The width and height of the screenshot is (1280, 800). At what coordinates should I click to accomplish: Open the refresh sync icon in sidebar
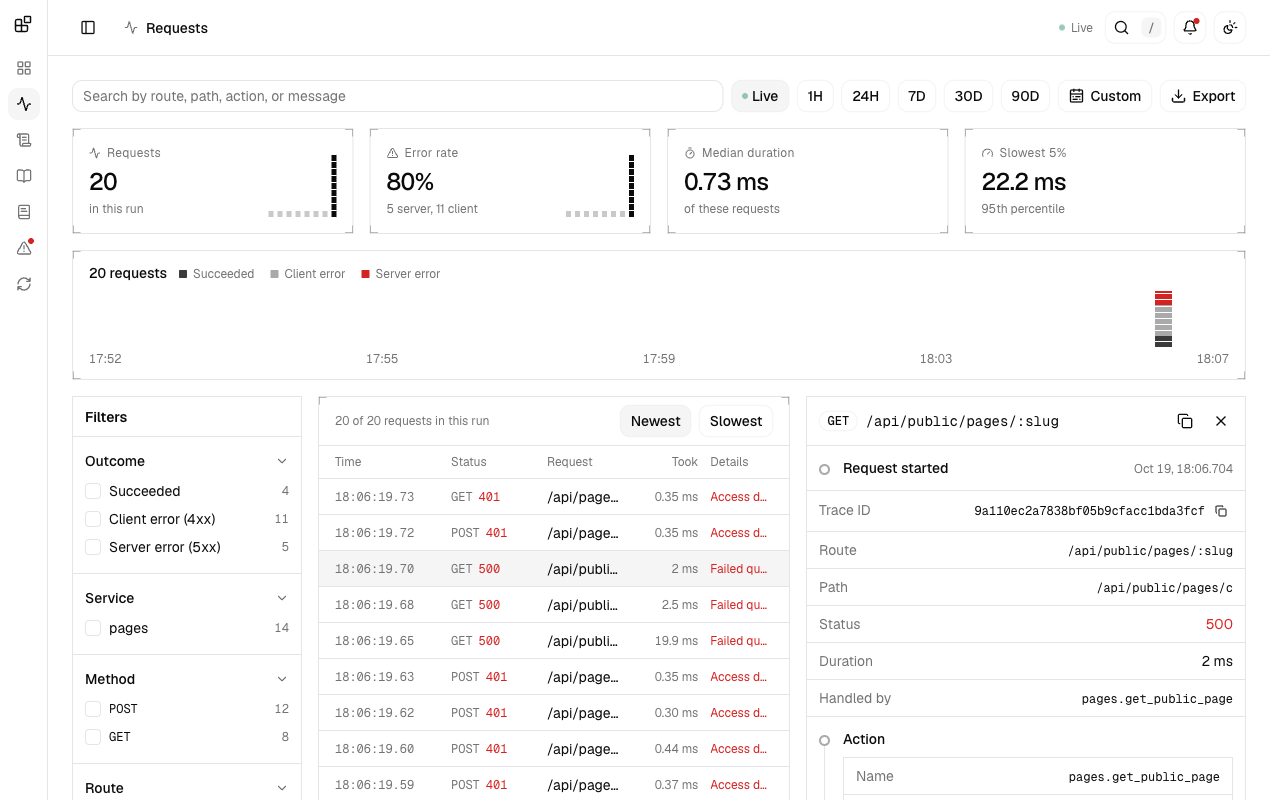tap(24, 284)
